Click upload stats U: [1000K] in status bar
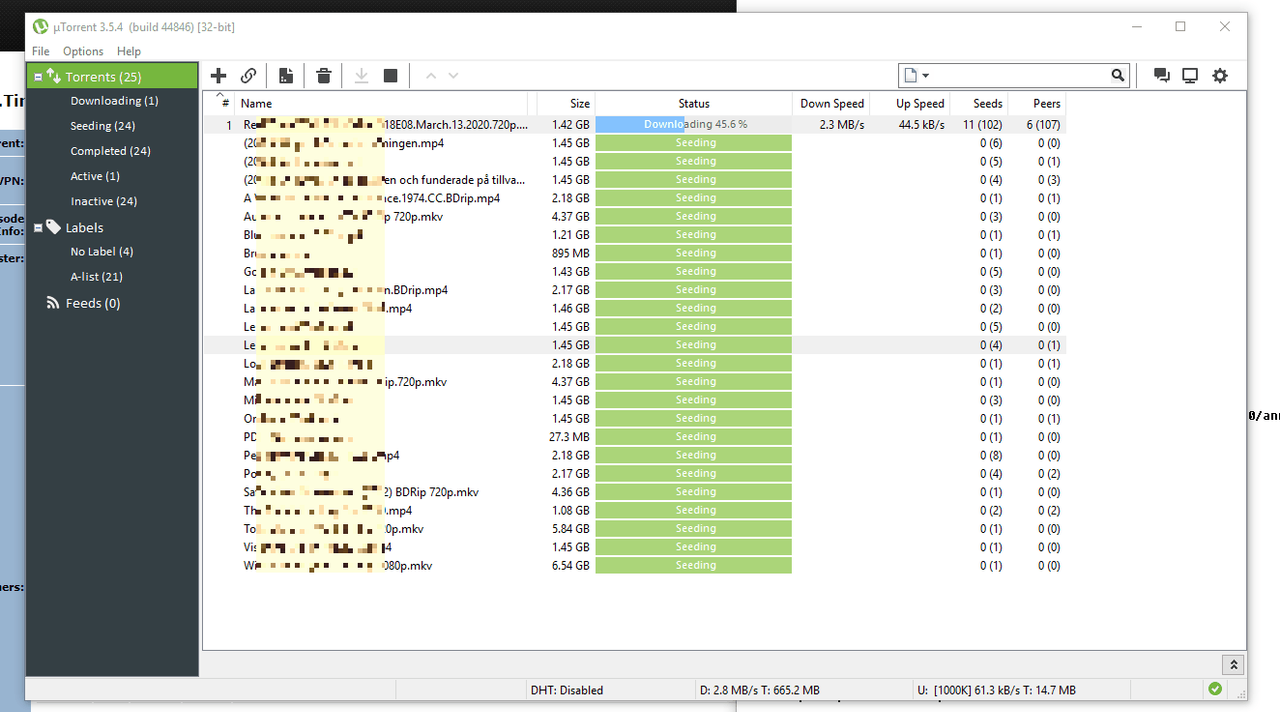 (996, 690)
